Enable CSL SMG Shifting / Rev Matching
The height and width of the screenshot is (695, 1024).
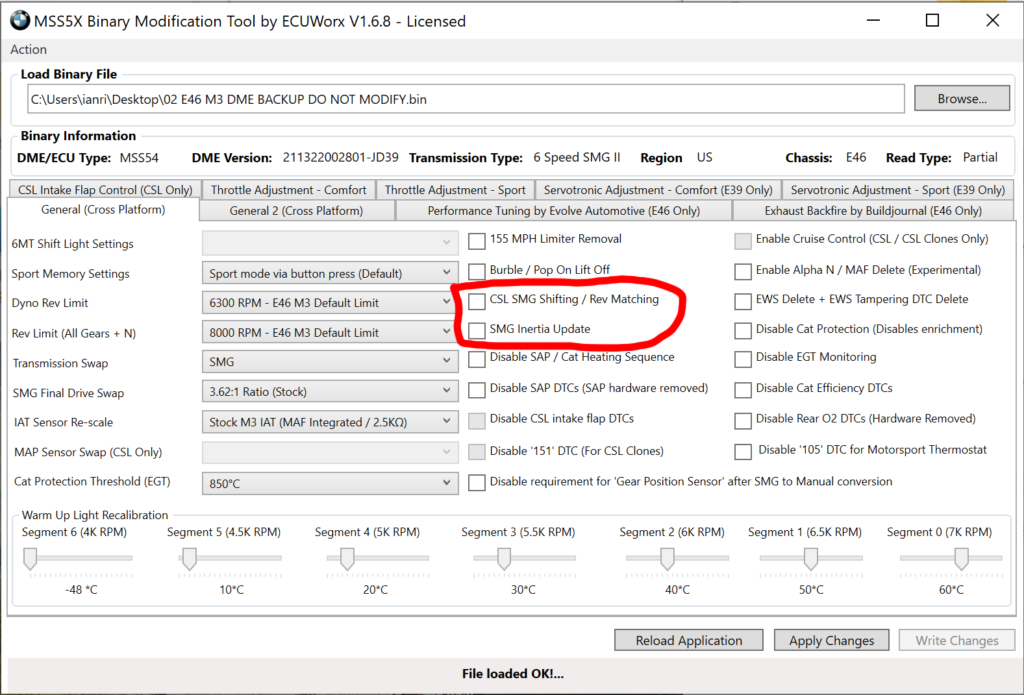477,300
